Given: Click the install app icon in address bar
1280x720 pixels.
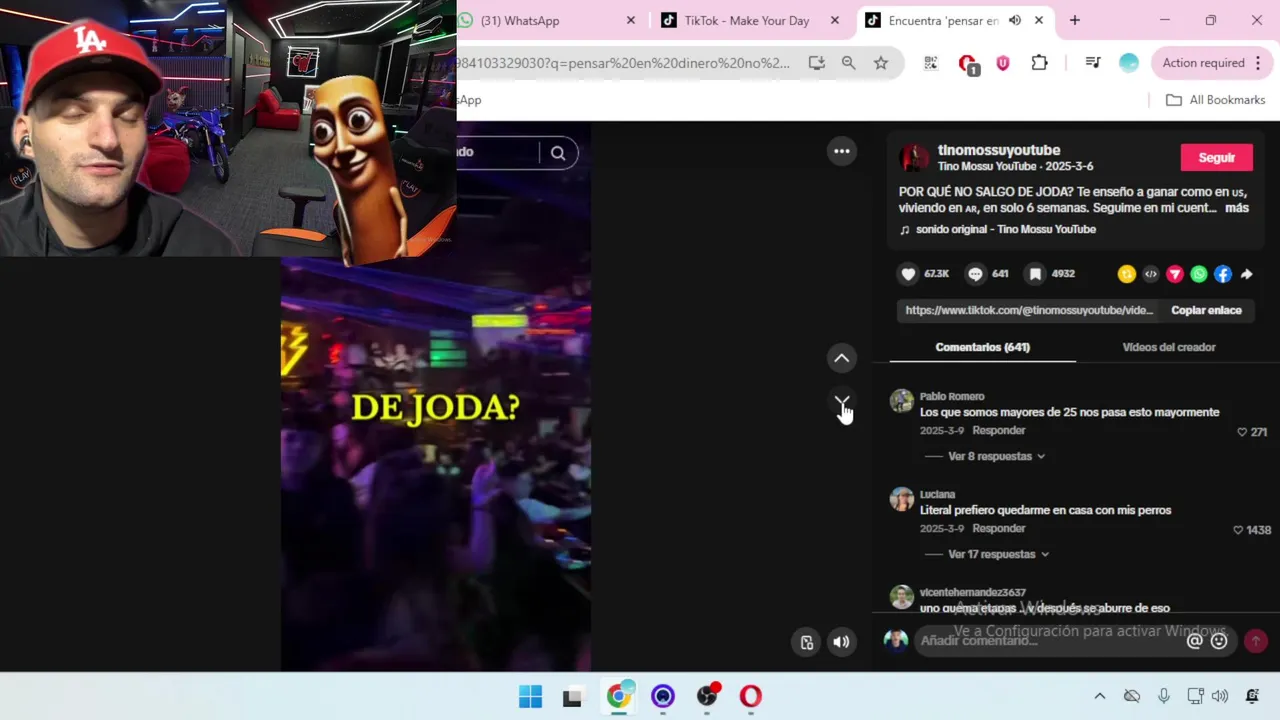Looking at the screenshot, I should point(817,63).
